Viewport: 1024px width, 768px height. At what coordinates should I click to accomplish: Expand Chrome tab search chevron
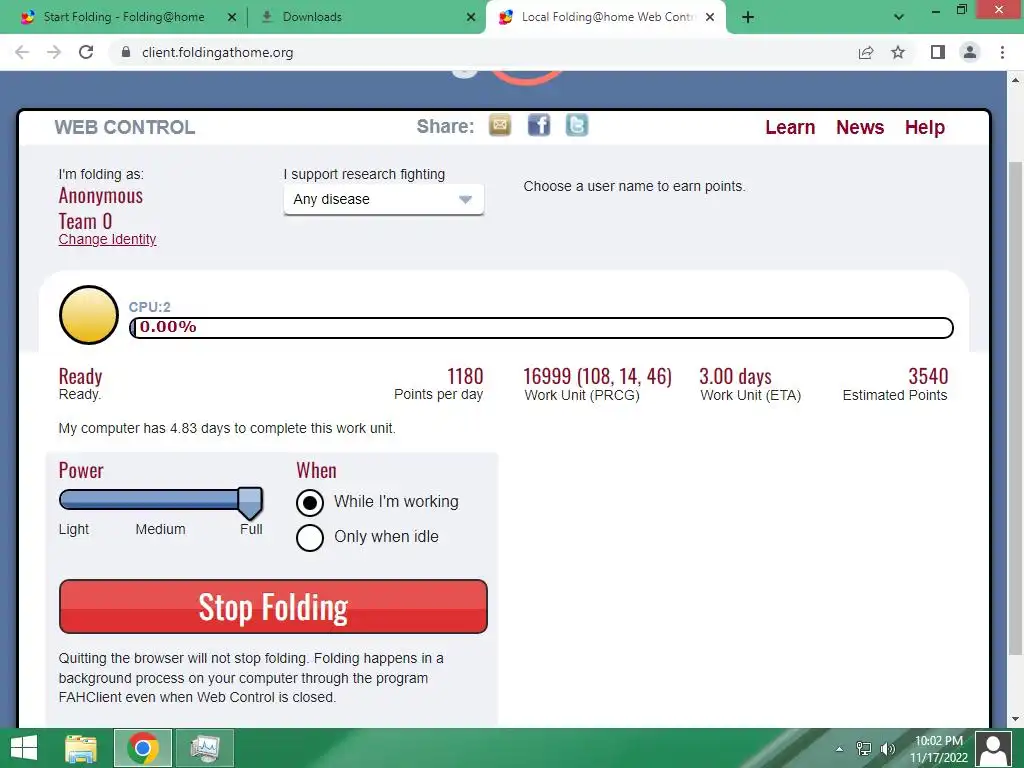899,17
